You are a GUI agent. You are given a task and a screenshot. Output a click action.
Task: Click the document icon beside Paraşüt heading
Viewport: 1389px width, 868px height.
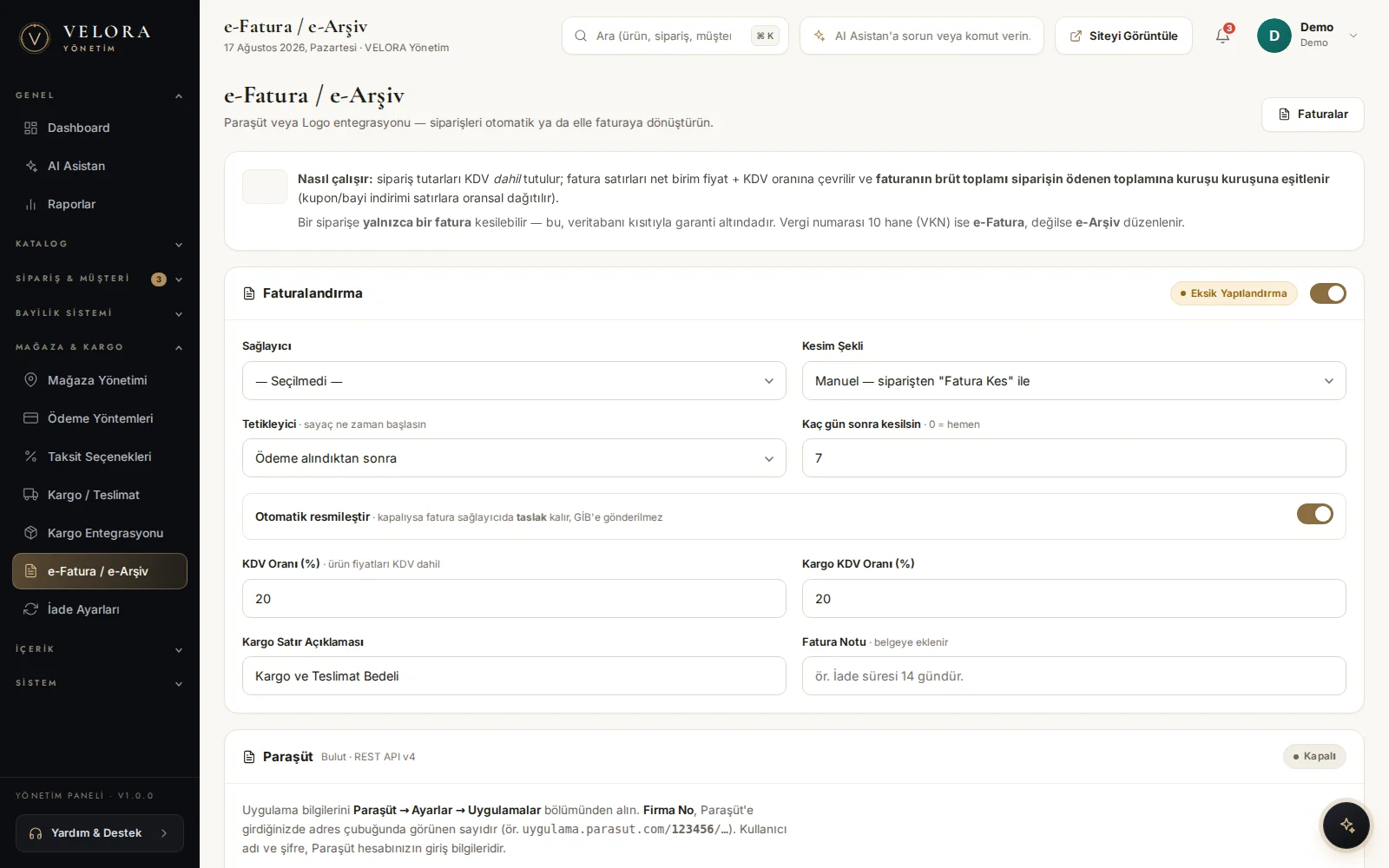249,757
